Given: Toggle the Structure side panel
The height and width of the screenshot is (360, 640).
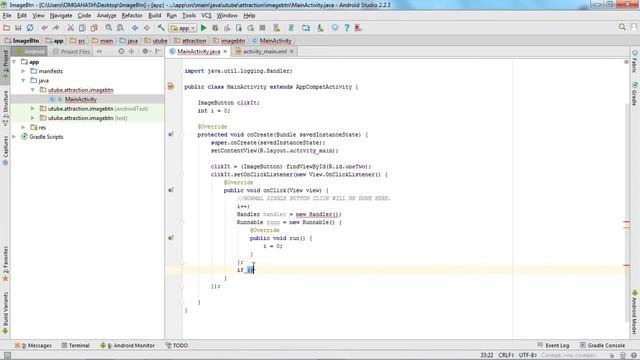Looking at the screenshot, I should click(x=5, y=107).
